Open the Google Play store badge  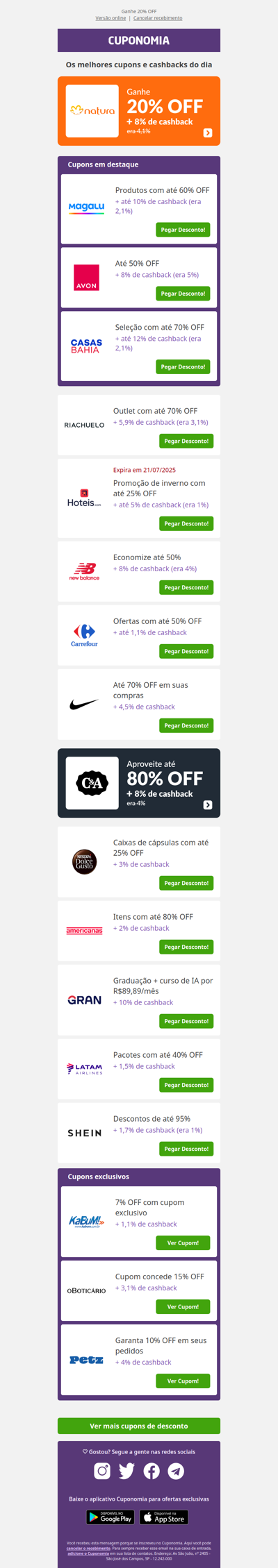click(111, 1517)
